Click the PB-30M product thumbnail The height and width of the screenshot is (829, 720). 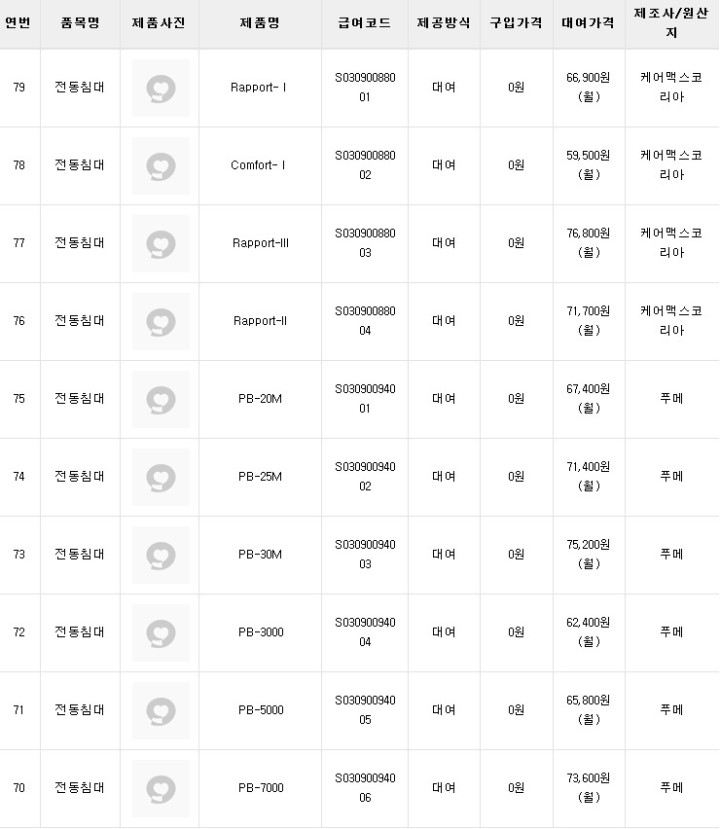(x=160, y=554)
